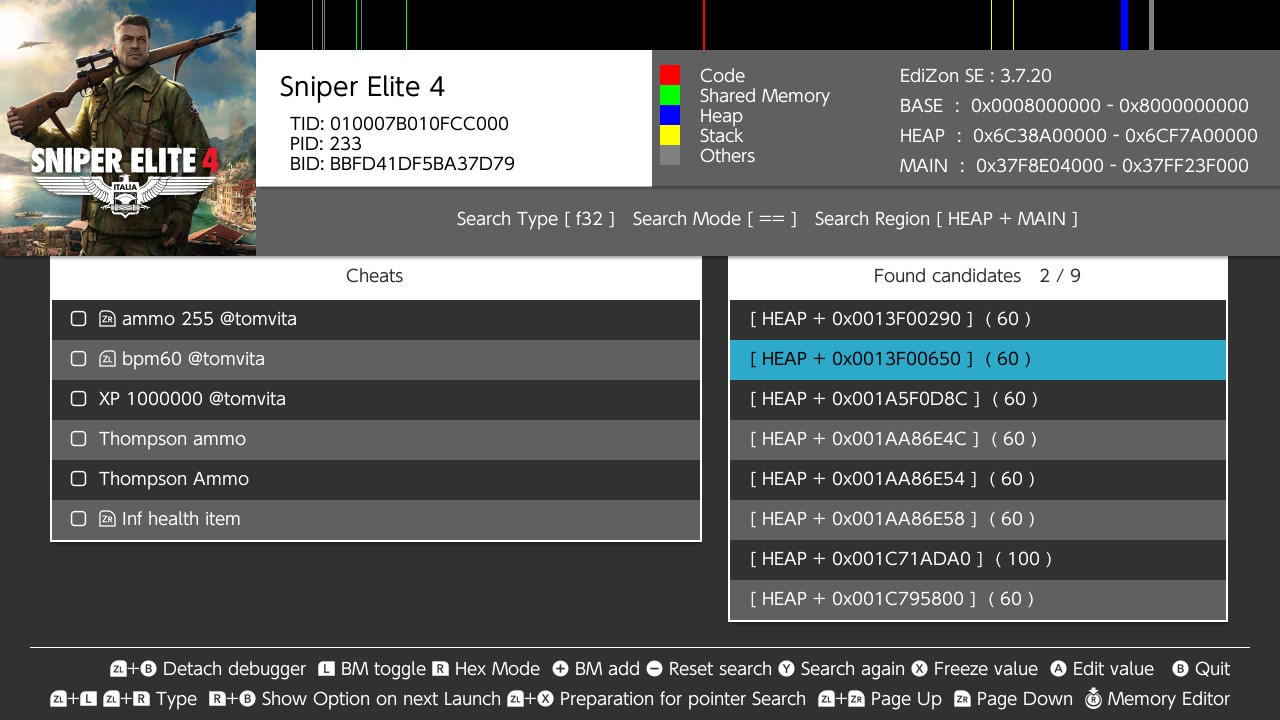Enable the ammo 255 @tomvita cheat checkbox

(78, 319)
